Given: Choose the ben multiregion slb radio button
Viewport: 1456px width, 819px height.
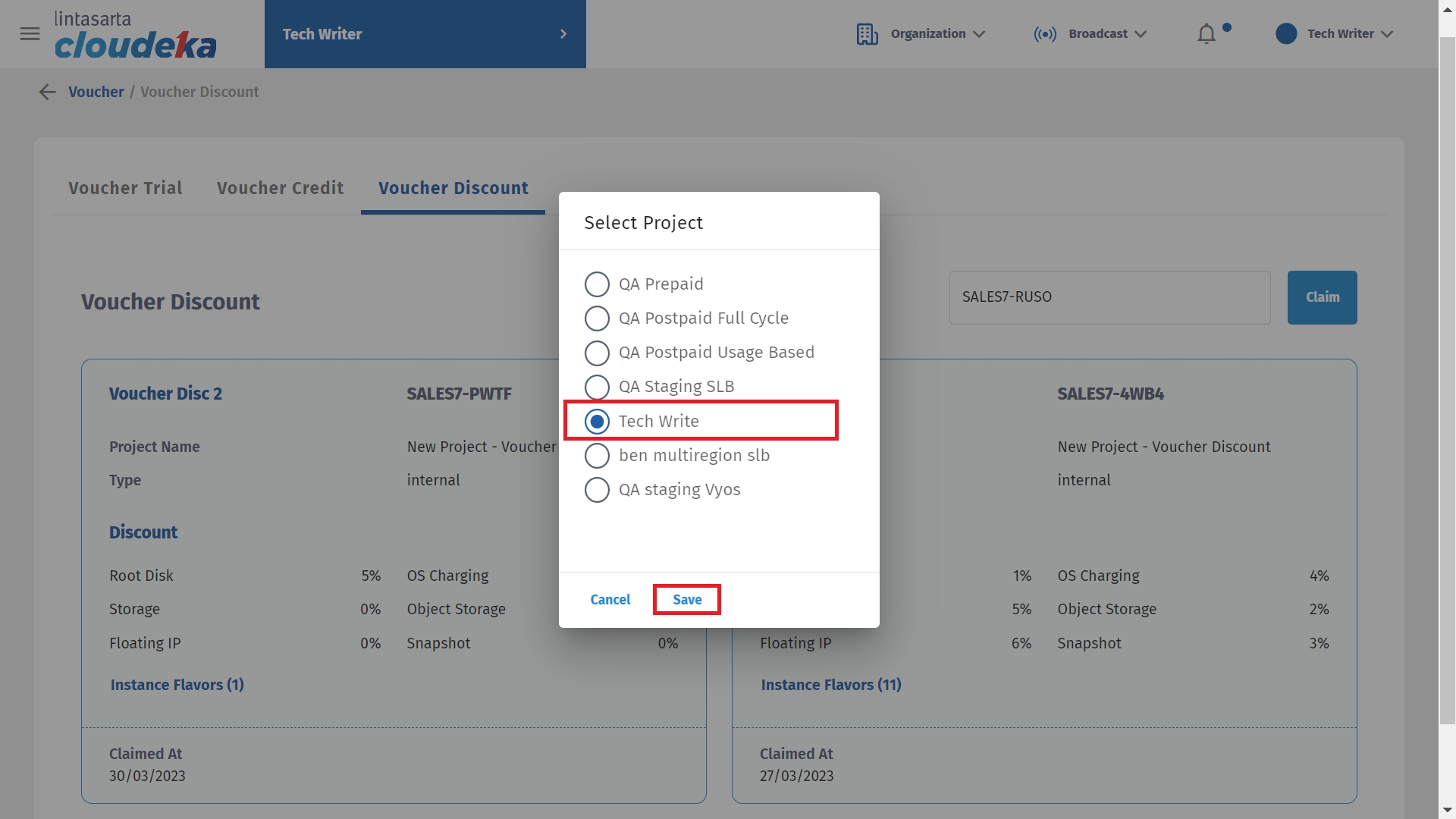Looking at the screenshot, I should click(x=597, y=456).
